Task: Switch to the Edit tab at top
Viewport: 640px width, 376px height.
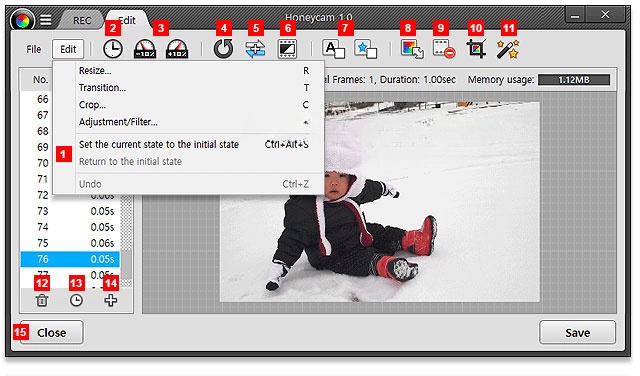Action: [127, 20]
